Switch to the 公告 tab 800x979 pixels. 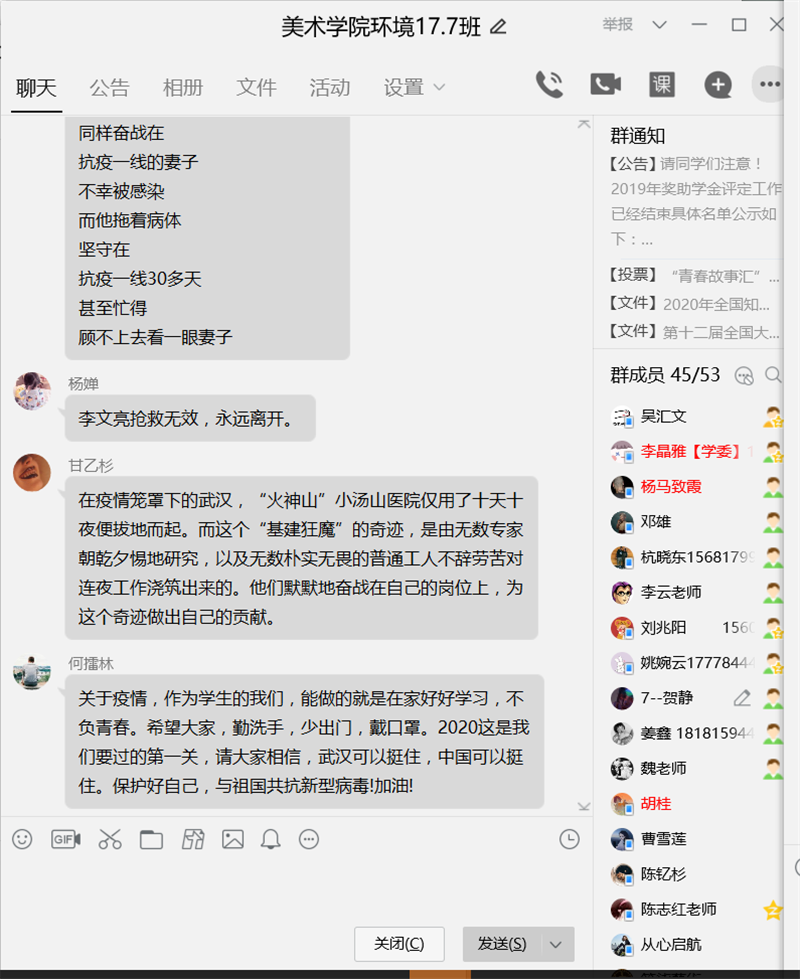[109, 87]
